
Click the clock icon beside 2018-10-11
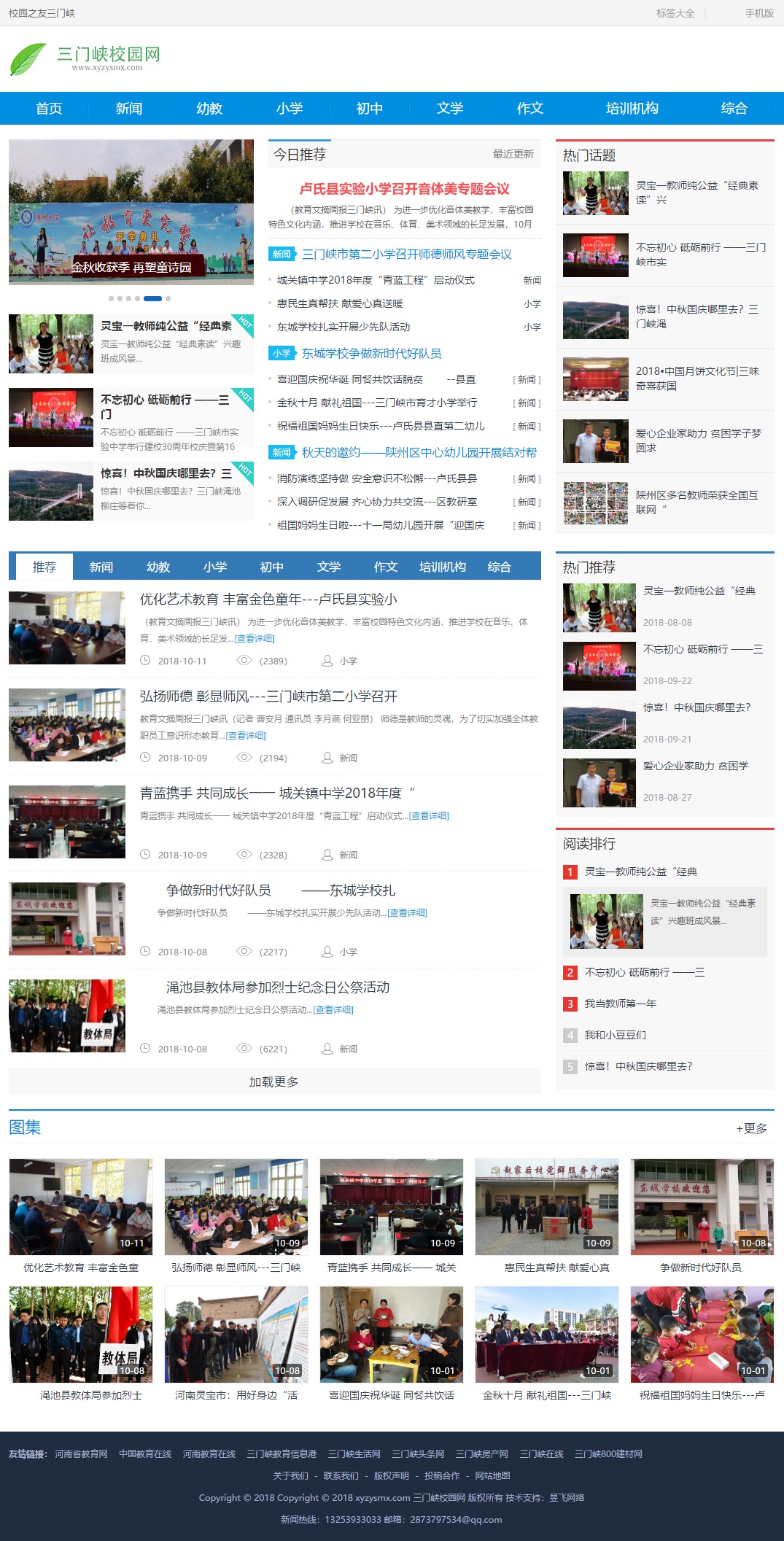coord(145,661)
